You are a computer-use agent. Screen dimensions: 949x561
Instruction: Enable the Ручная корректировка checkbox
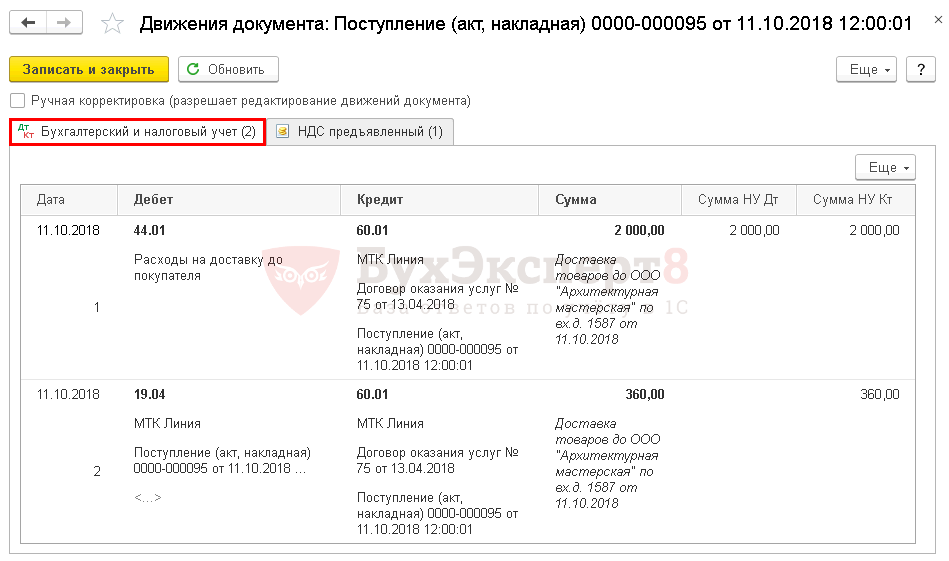click(17, 101)
